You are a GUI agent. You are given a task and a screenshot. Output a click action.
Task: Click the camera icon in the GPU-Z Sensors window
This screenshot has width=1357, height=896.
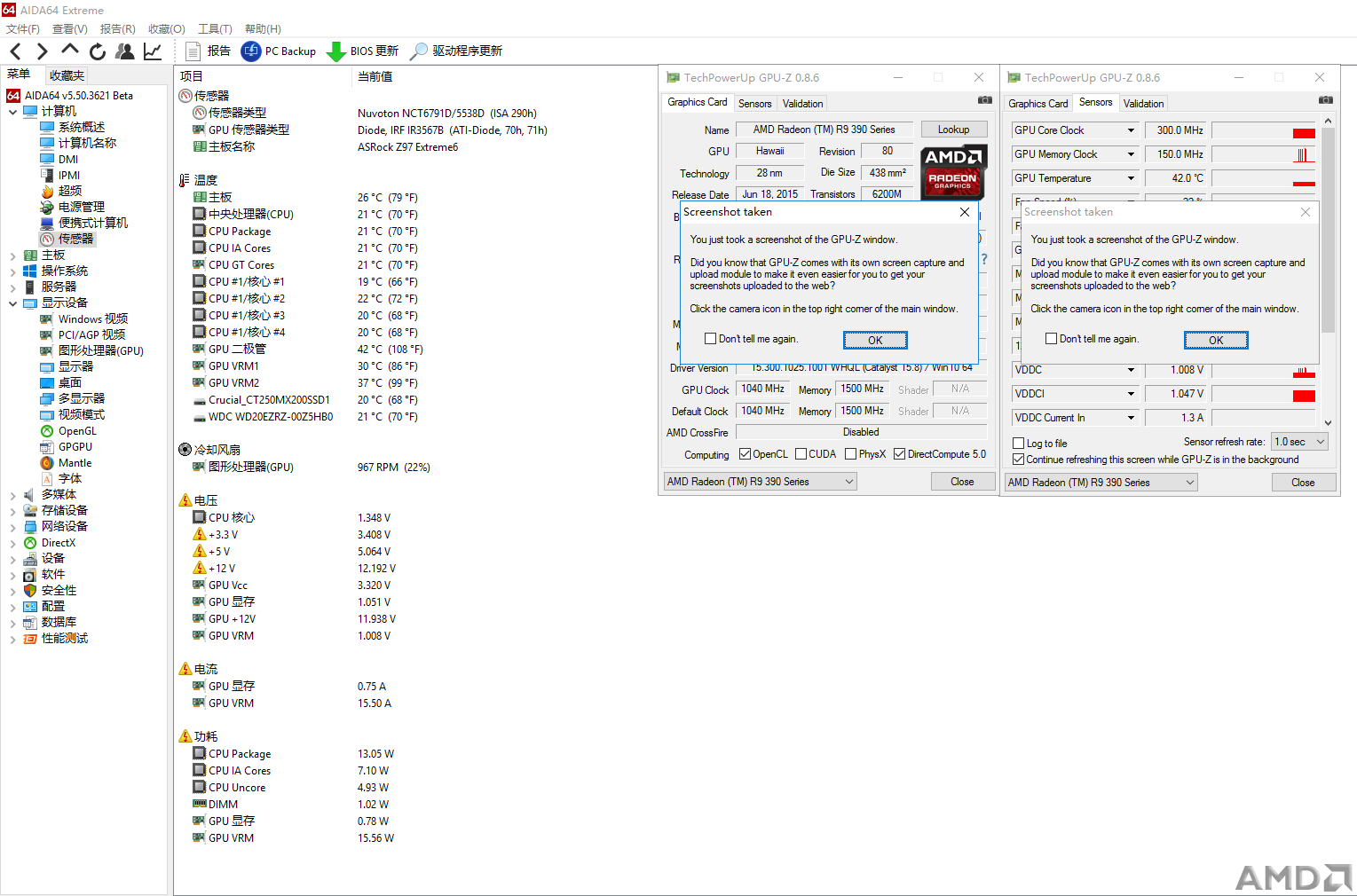click(x=1326, y=100)
